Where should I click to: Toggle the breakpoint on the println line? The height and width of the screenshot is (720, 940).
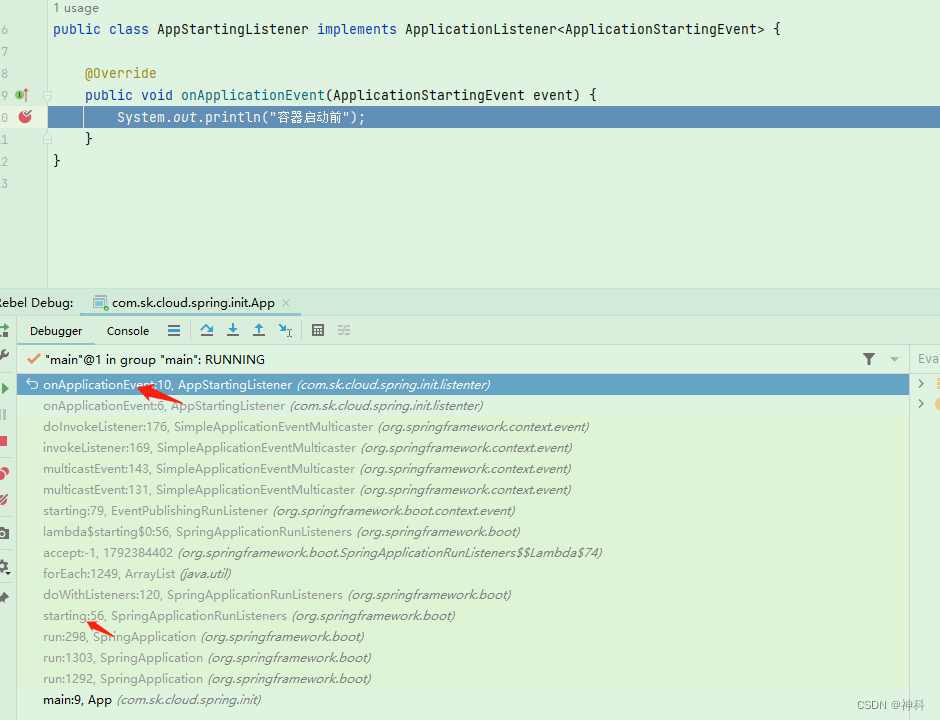pos(25,116)
